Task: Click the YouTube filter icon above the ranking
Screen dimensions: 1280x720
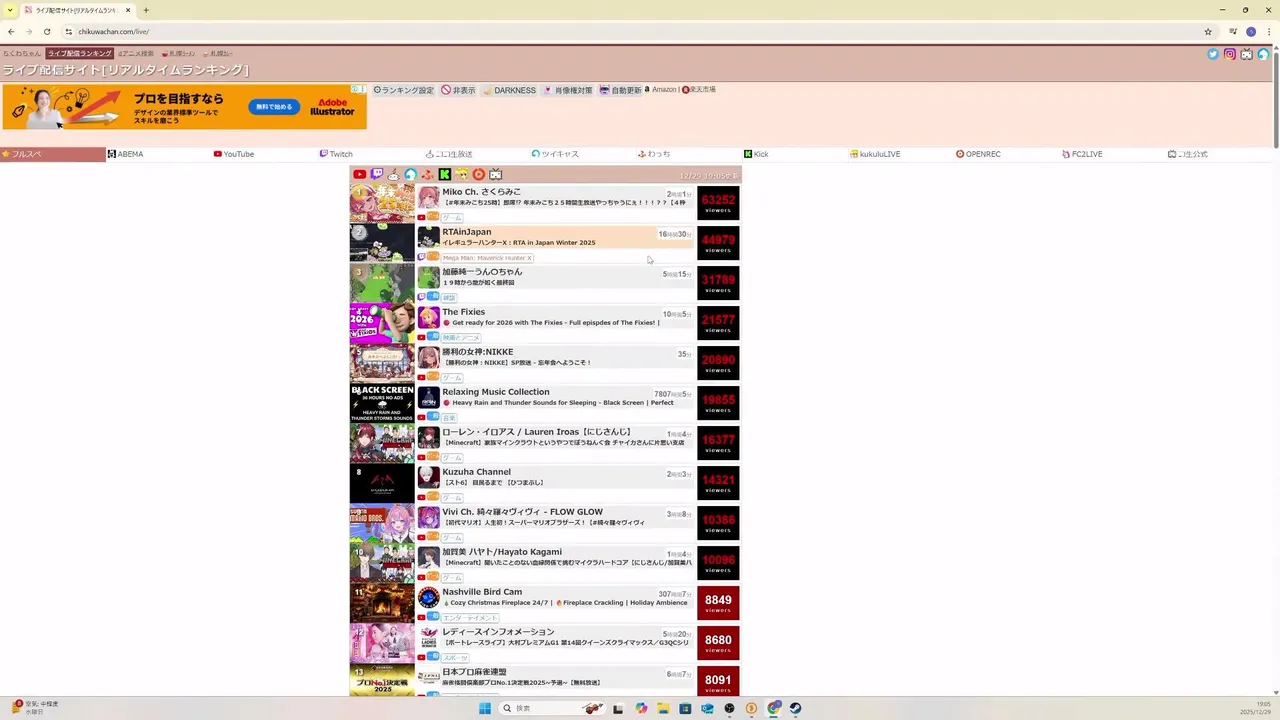Action: 359,174
